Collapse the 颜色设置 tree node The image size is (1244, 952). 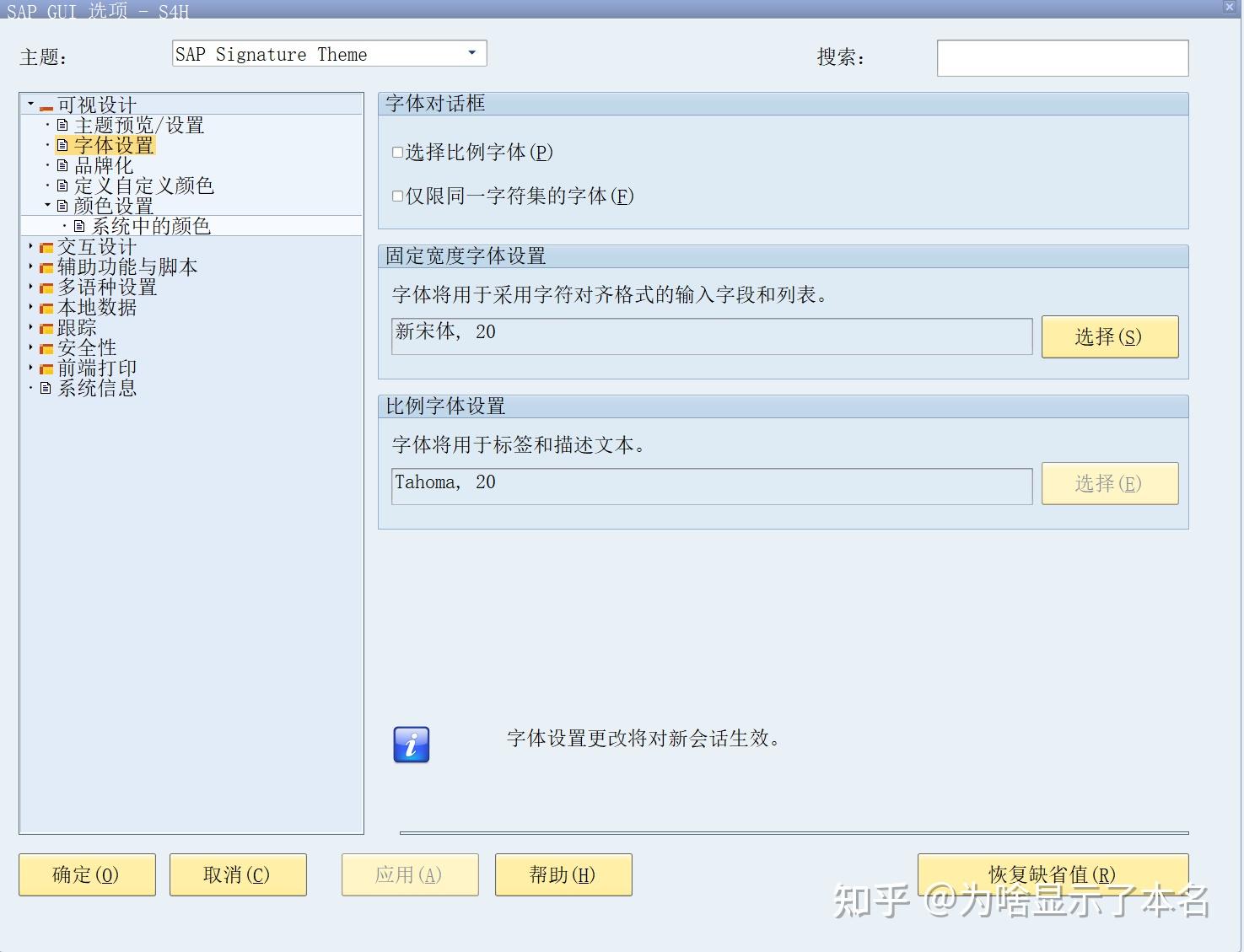pos(48,205)
